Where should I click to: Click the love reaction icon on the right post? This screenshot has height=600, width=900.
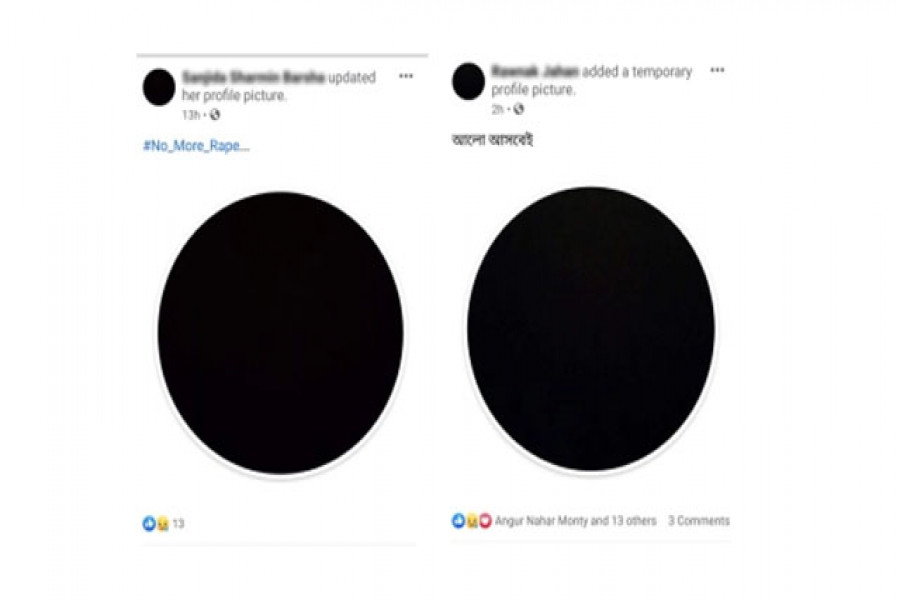coord(485,521)
